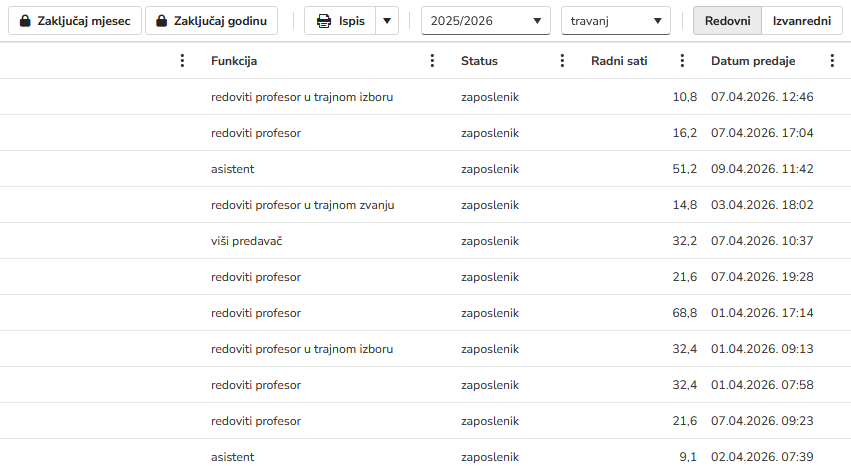Open Status column options menu

[562, 61]
